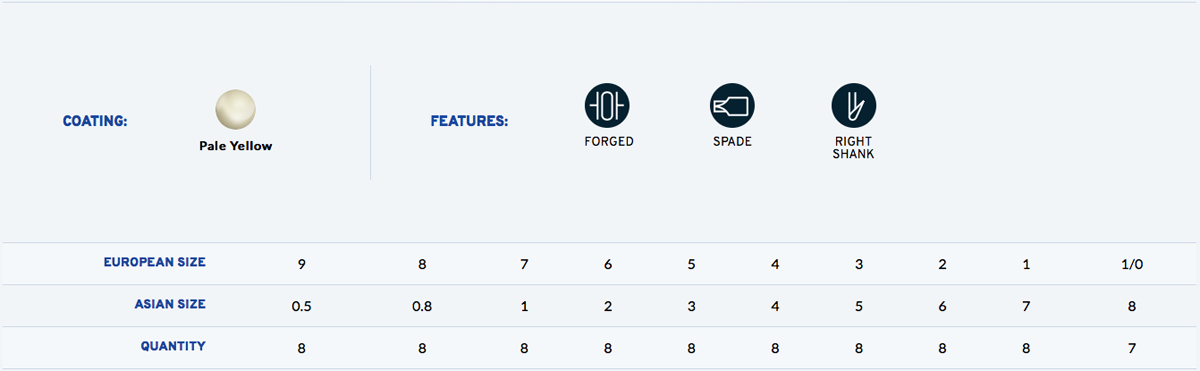The height and width of the screenshot is (371, 1200).
Task: Click Asian size 0.5 cell
Action: coord(302,306)
